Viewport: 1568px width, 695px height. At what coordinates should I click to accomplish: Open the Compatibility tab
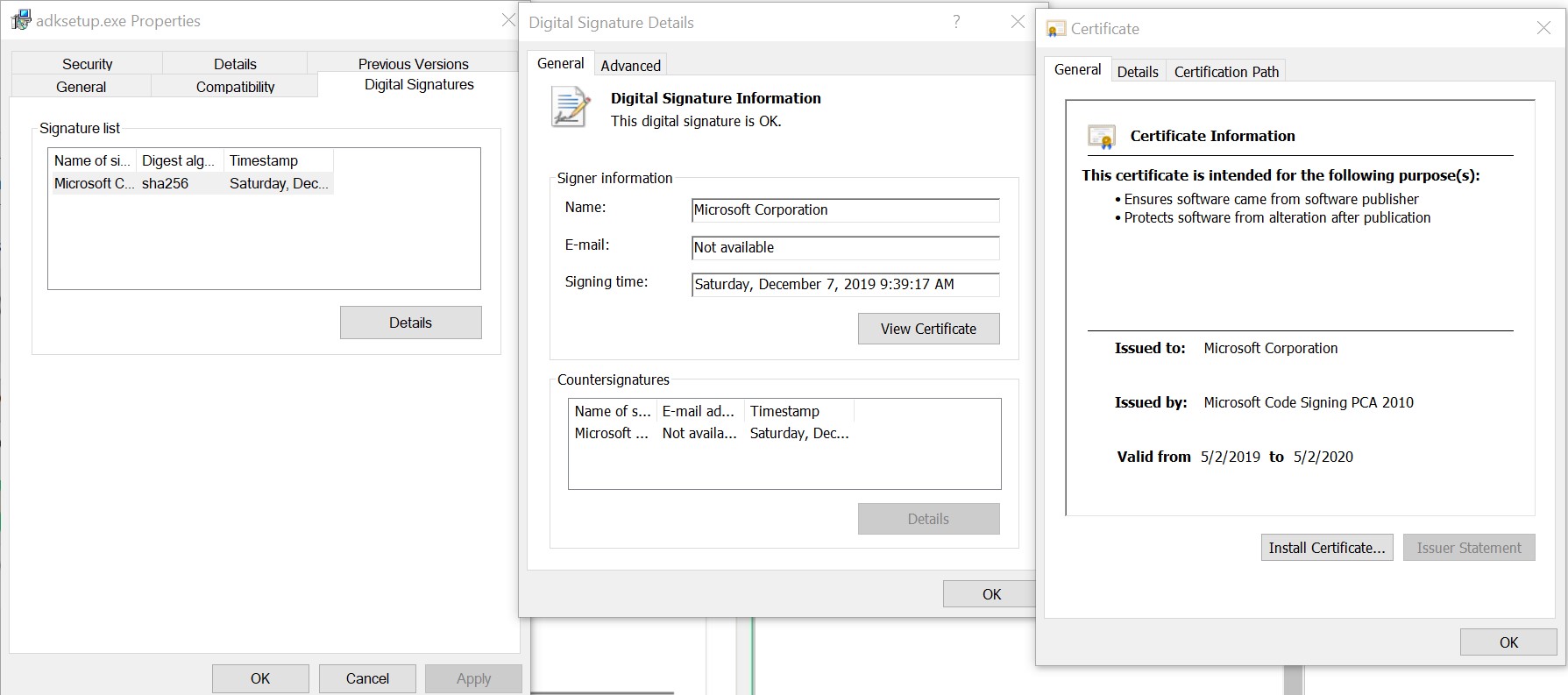point(235,86)
